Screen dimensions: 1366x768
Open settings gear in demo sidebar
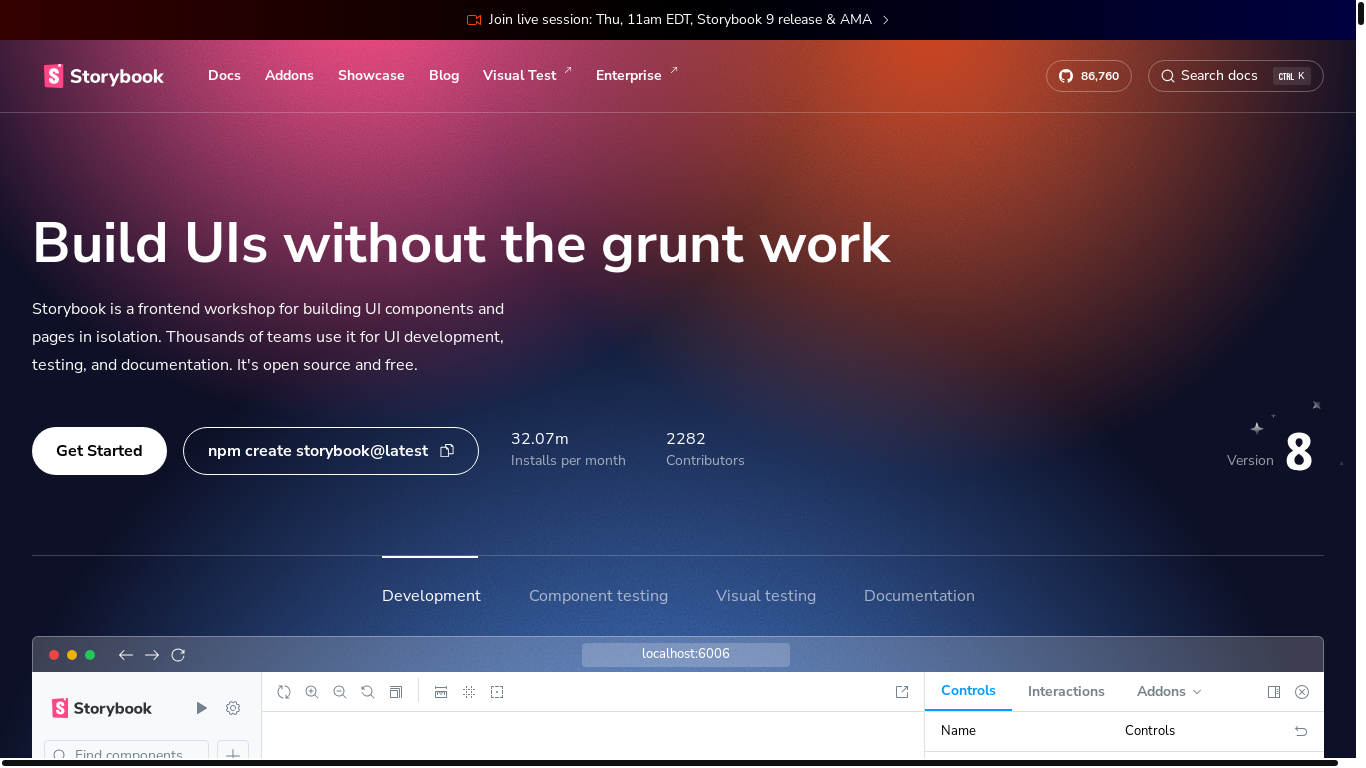coord(233,708)
